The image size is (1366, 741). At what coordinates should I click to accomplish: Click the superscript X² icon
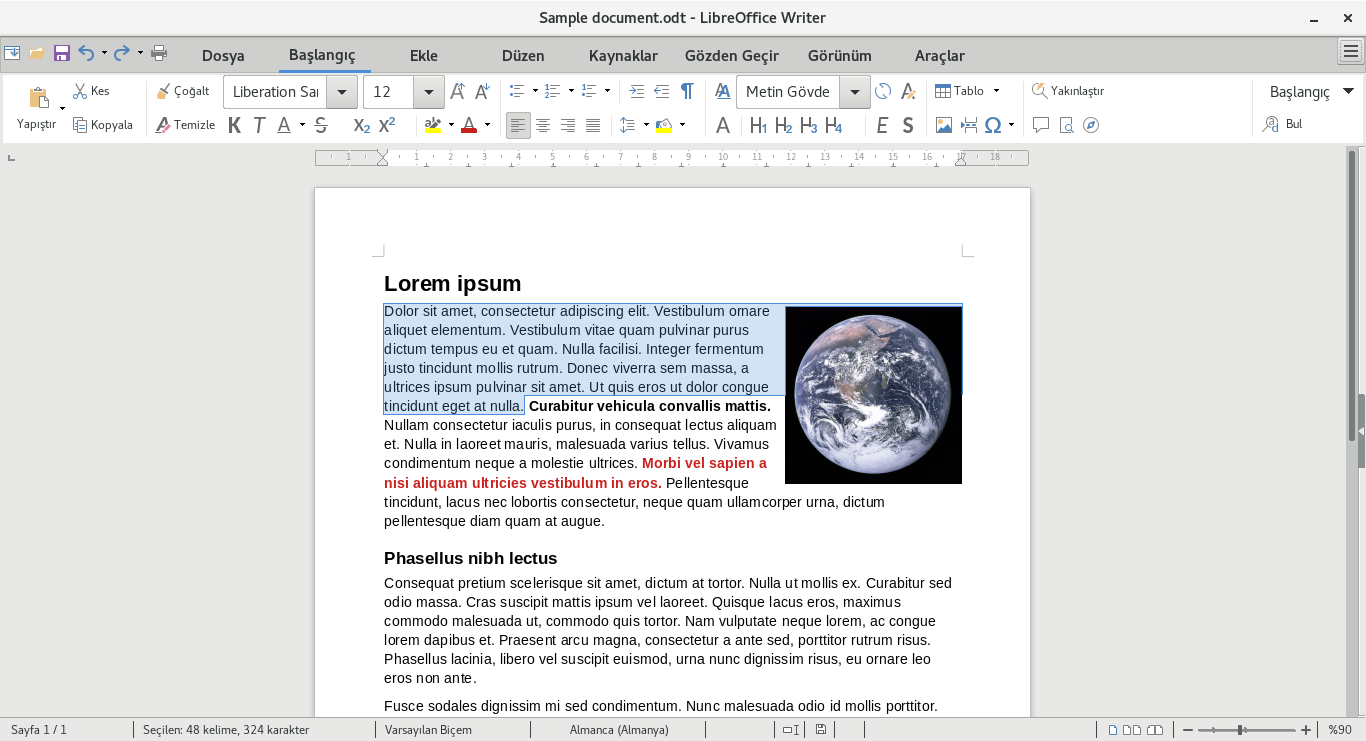click(387, 125)
